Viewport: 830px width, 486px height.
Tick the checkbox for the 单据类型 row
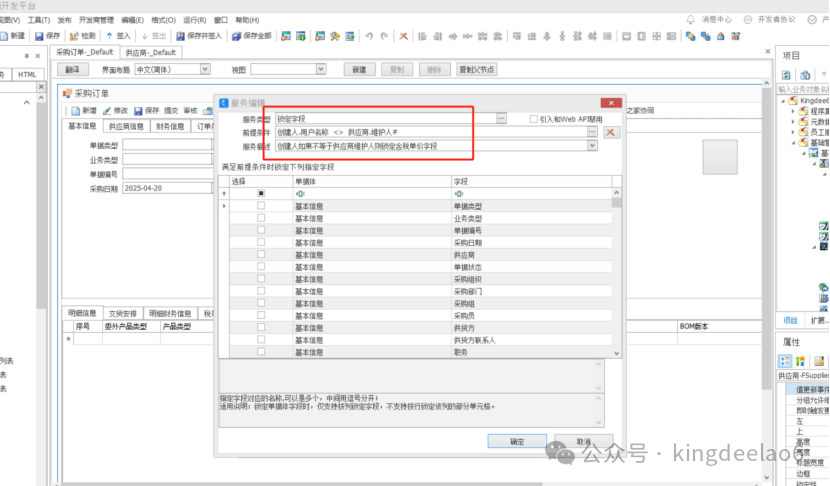pos(261,205)
